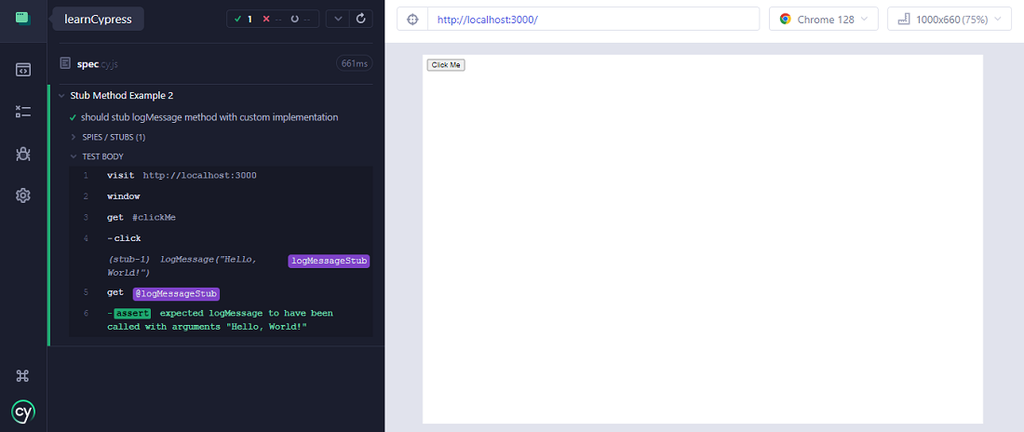Select the get @logMessageStub command
This screenshot has height=432, width=1024.
click(x=220, y=293)
